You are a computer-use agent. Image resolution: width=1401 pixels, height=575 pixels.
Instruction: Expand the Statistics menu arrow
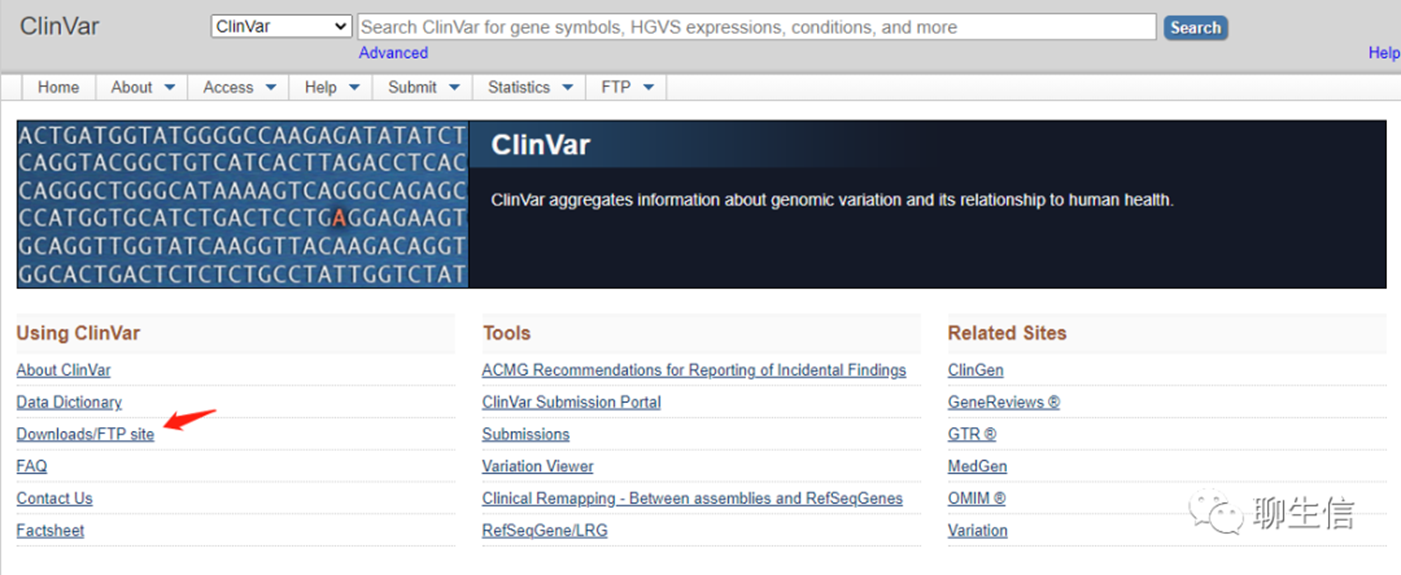click(567, 88)
